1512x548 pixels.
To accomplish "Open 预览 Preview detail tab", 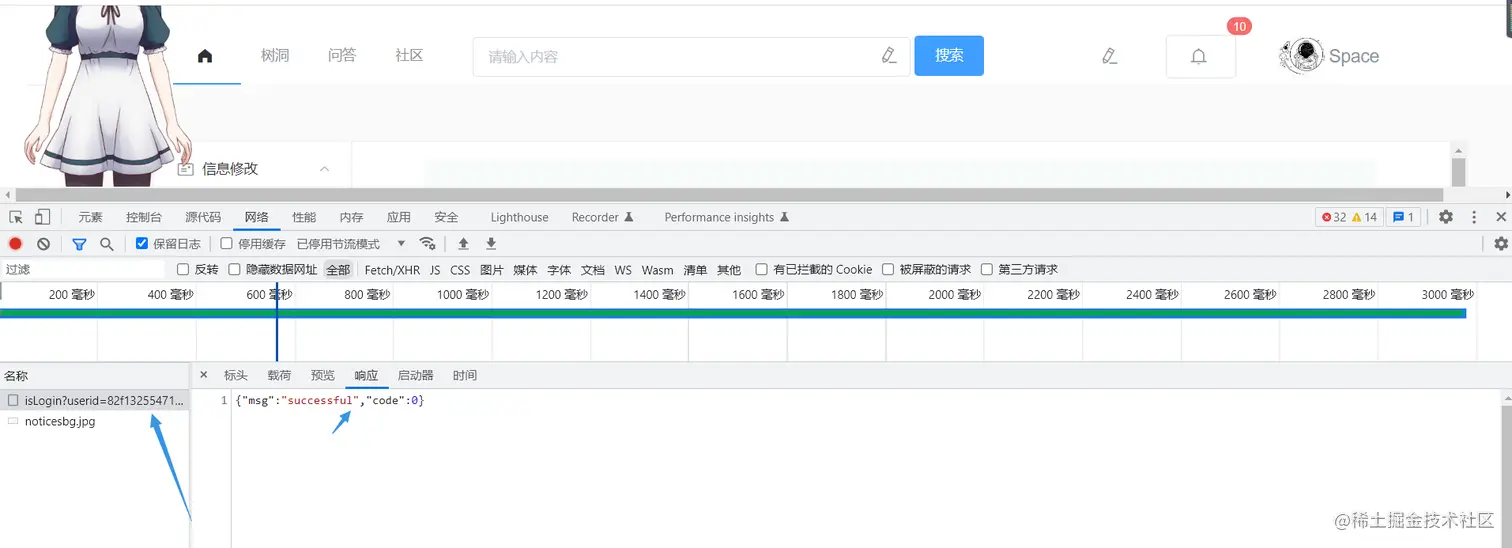I will click(x=323, y=375).
